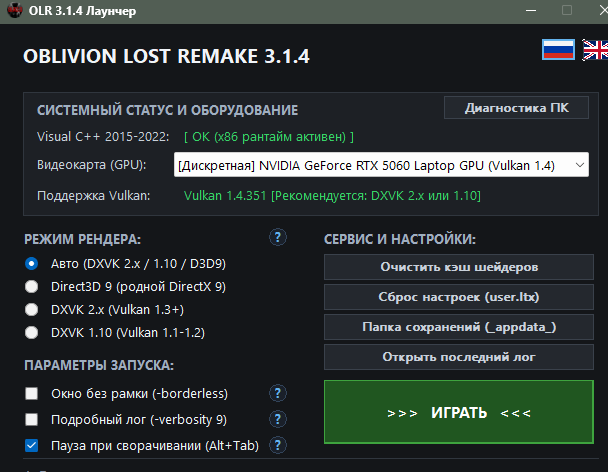Enable Подробный лог (-verbosity 9) checkbox

[31, 419]
